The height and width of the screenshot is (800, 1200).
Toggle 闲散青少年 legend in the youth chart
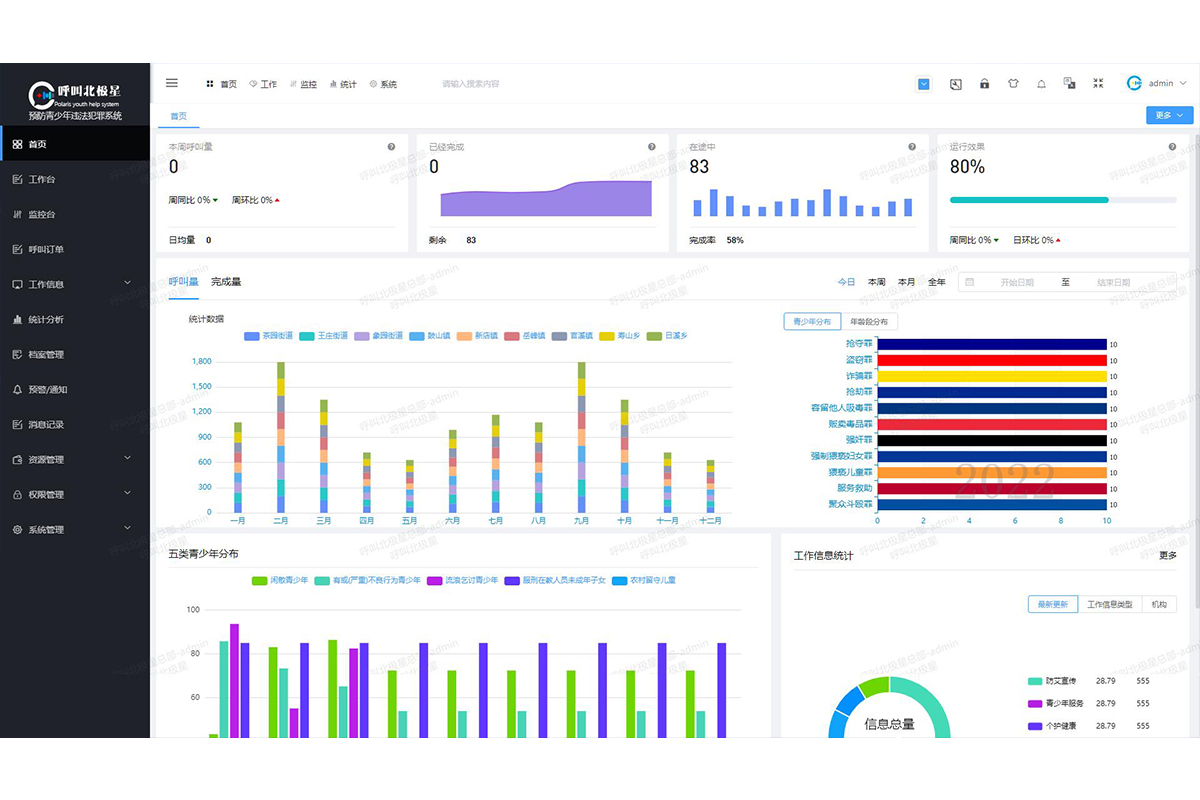tap(280, 580)
